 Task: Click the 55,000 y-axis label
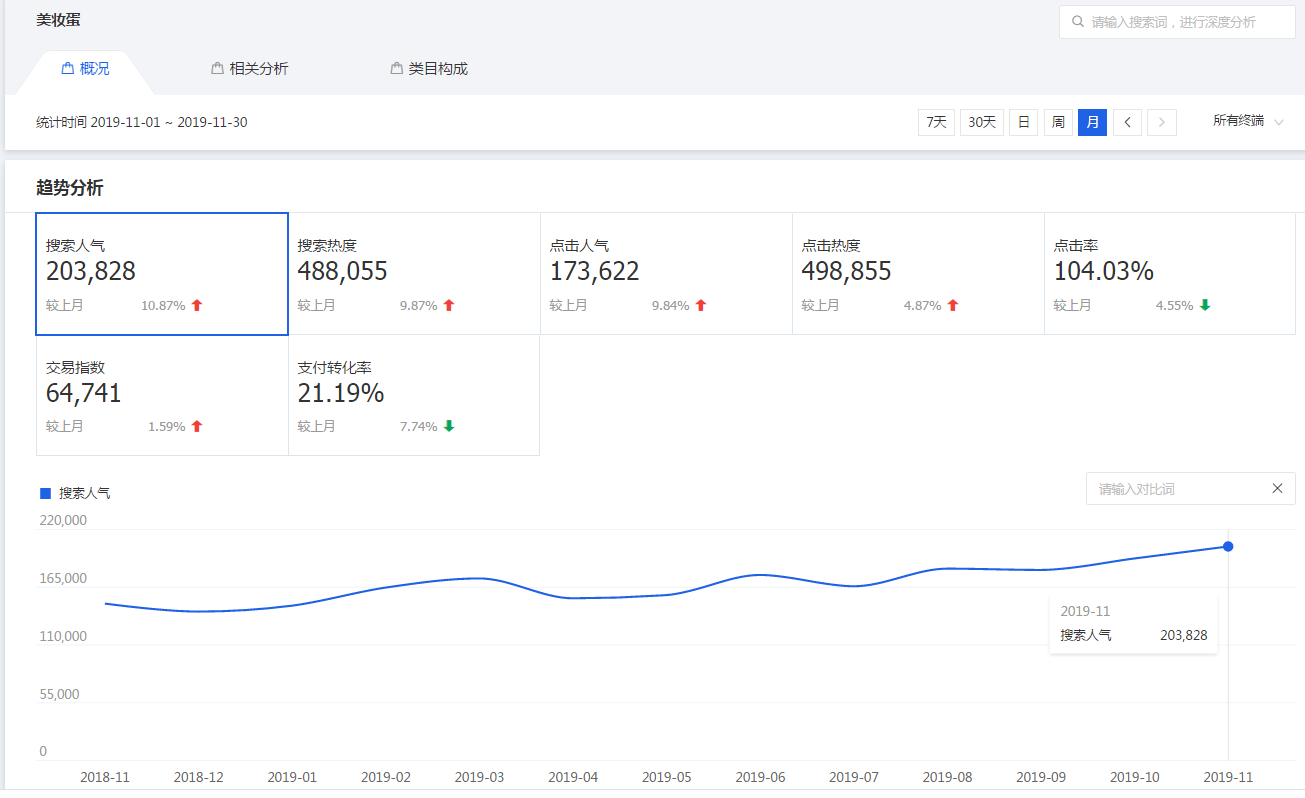59,694
